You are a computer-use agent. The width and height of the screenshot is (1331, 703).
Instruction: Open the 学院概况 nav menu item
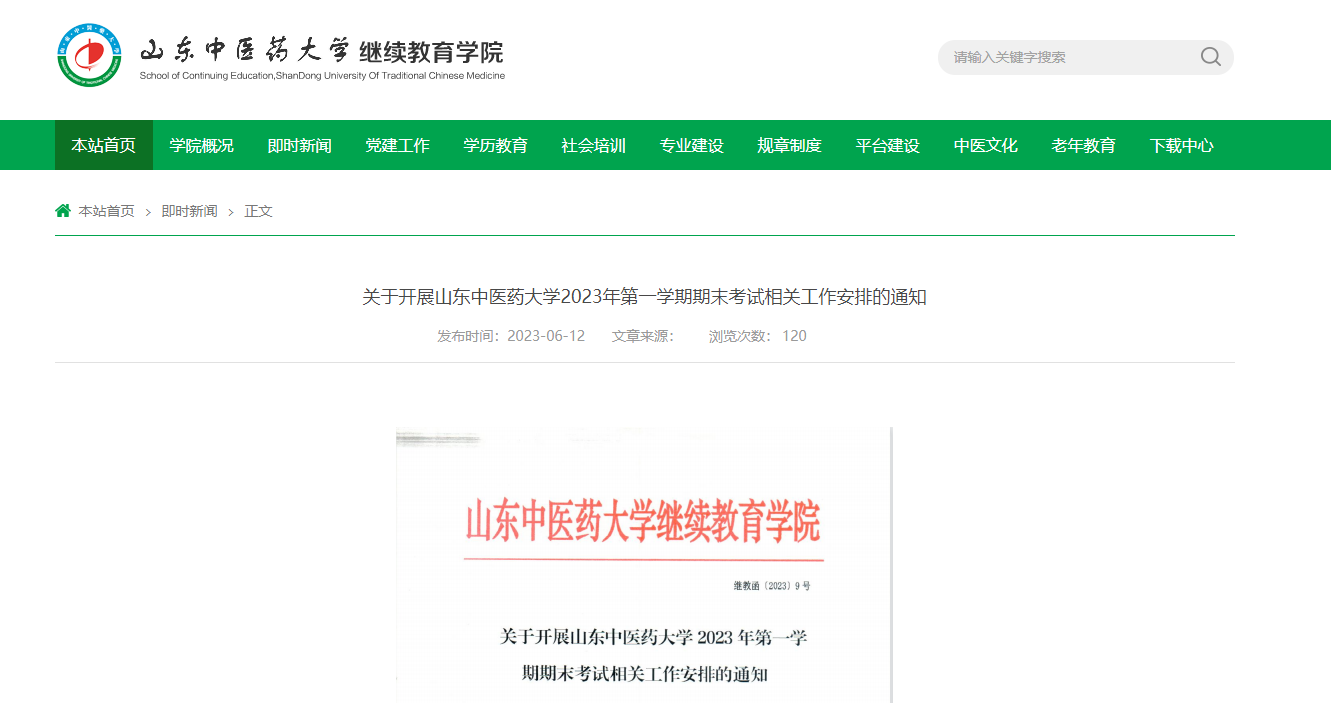click(x=202, y=145)
